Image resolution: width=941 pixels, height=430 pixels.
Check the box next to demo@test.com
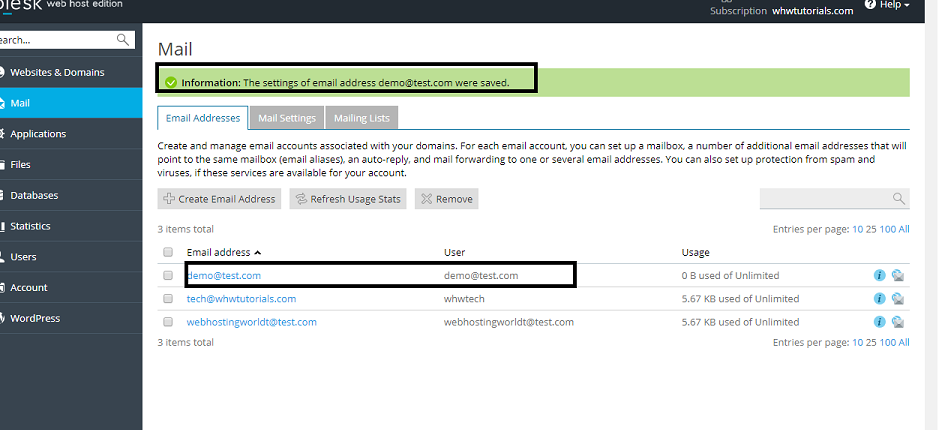(x=168, y=276)
